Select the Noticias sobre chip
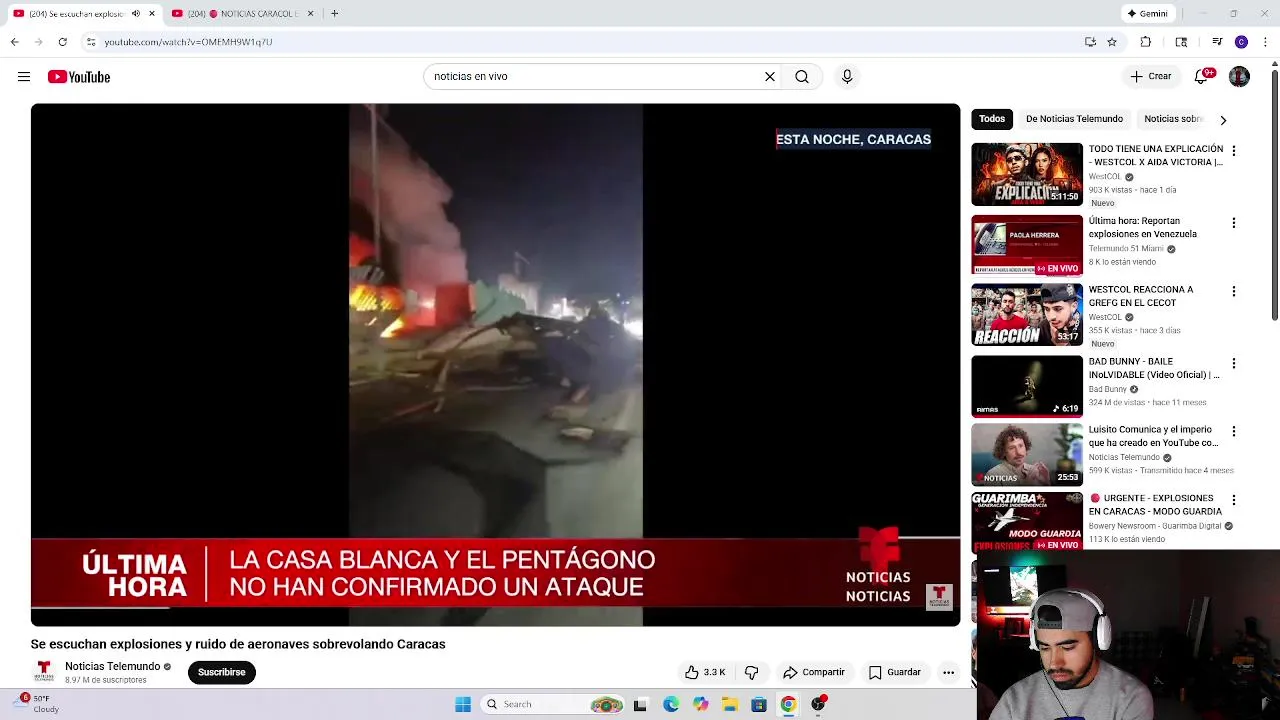The height and width of the screenshot is (720, 1280). (x=1172, y=119)
